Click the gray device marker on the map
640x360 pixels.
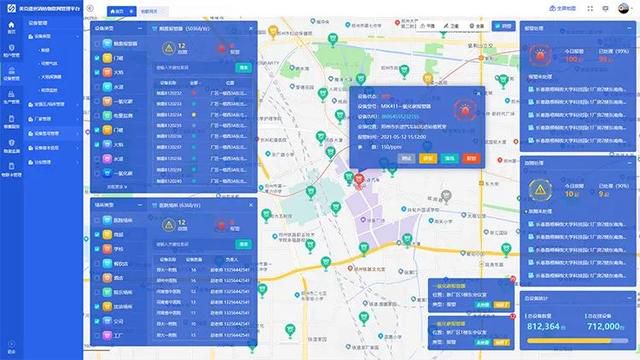[446, 196]
